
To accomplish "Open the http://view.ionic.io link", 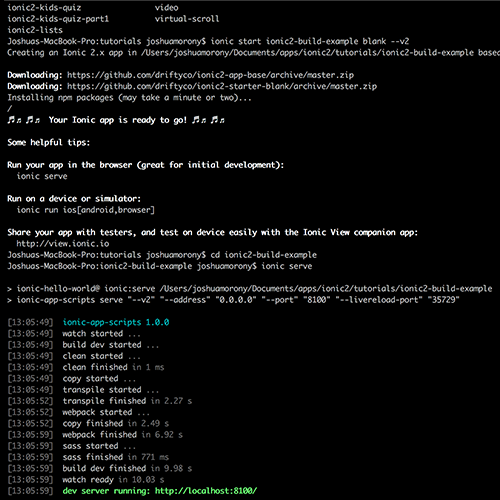I will (x=63, y=244).
